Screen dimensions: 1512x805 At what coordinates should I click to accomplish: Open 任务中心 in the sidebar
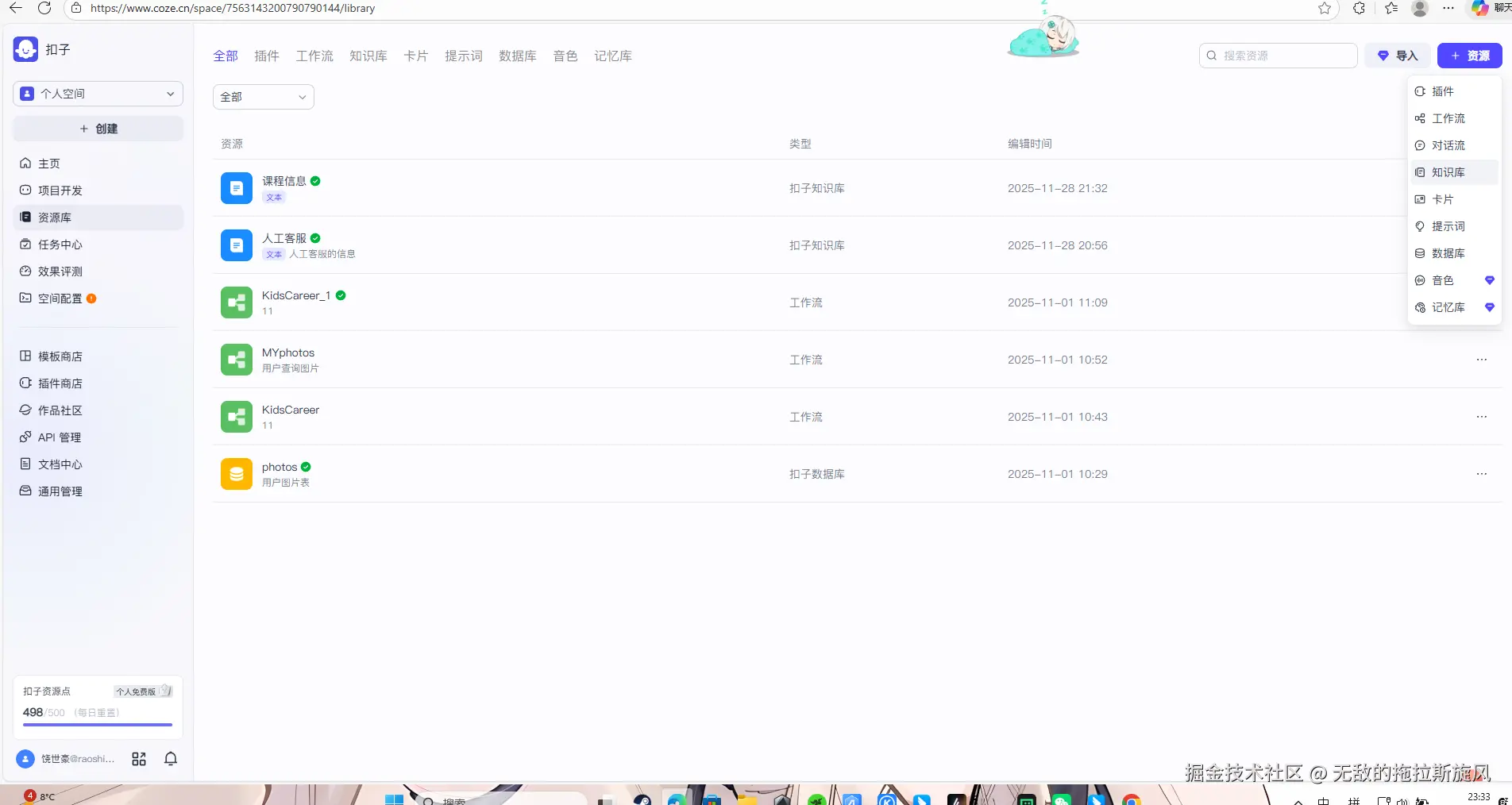coord(98,245)
